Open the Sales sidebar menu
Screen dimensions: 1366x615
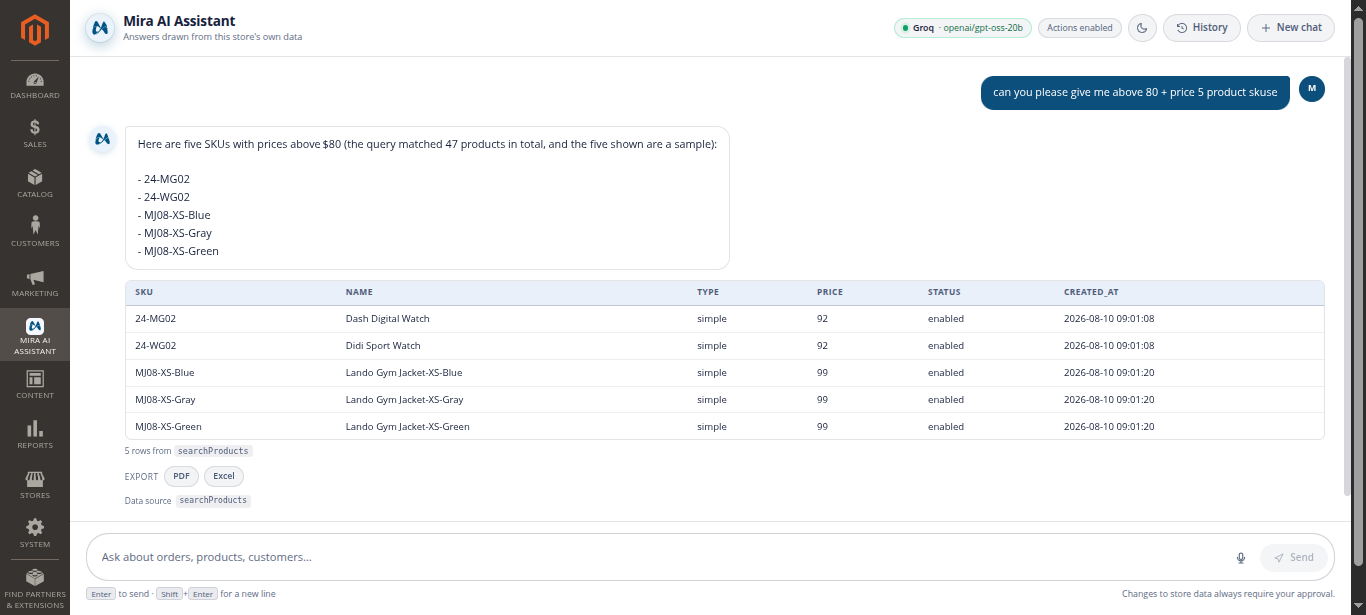(x=35, y=135)
